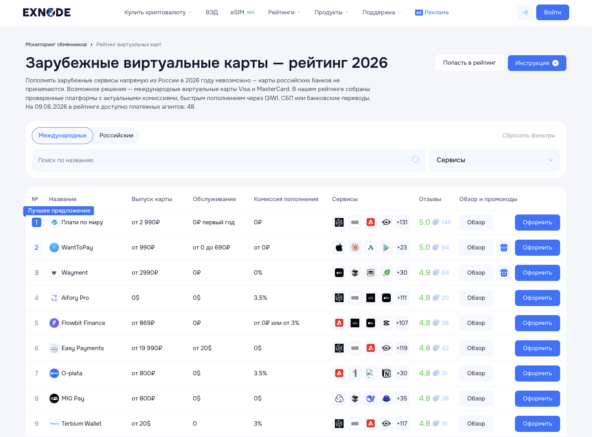
Task: Click Сбросить фильтры link
Action: [x=529, y=136]
